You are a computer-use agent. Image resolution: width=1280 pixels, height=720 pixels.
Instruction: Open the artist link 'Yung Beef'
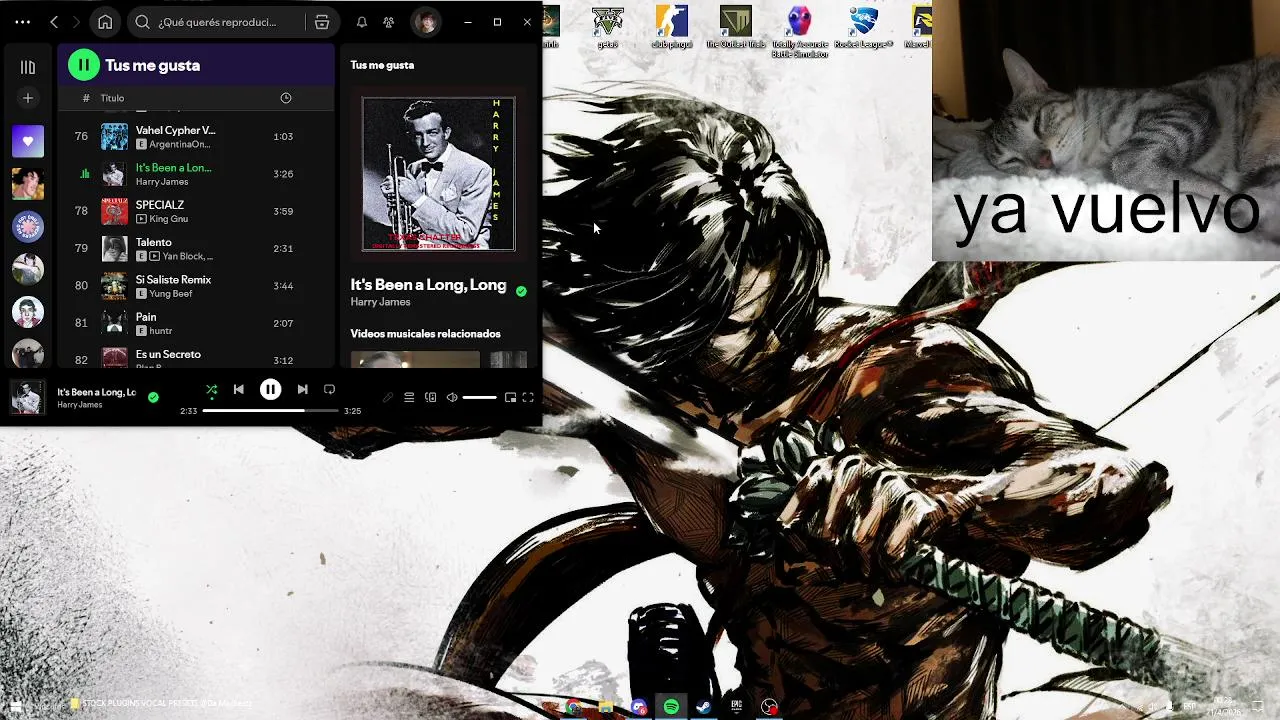pyautogui.click(x=170, y=294)
